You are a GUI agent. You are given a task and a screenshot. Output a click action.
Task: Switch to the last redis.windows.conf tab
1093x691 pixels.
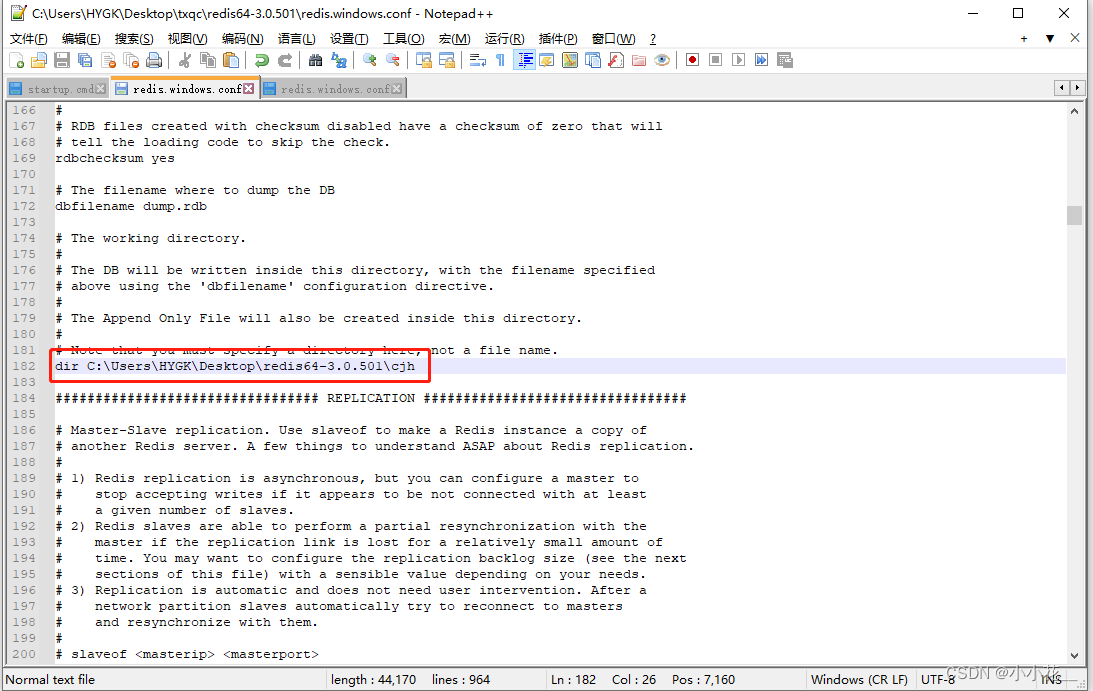334,89
